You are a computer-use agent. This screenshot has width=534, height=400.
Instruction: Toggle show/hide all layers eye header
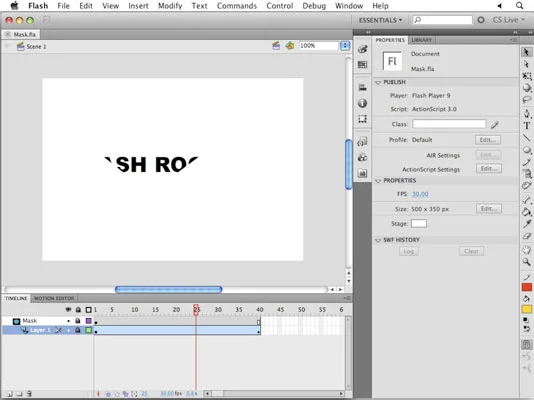[x=68, y=309]
